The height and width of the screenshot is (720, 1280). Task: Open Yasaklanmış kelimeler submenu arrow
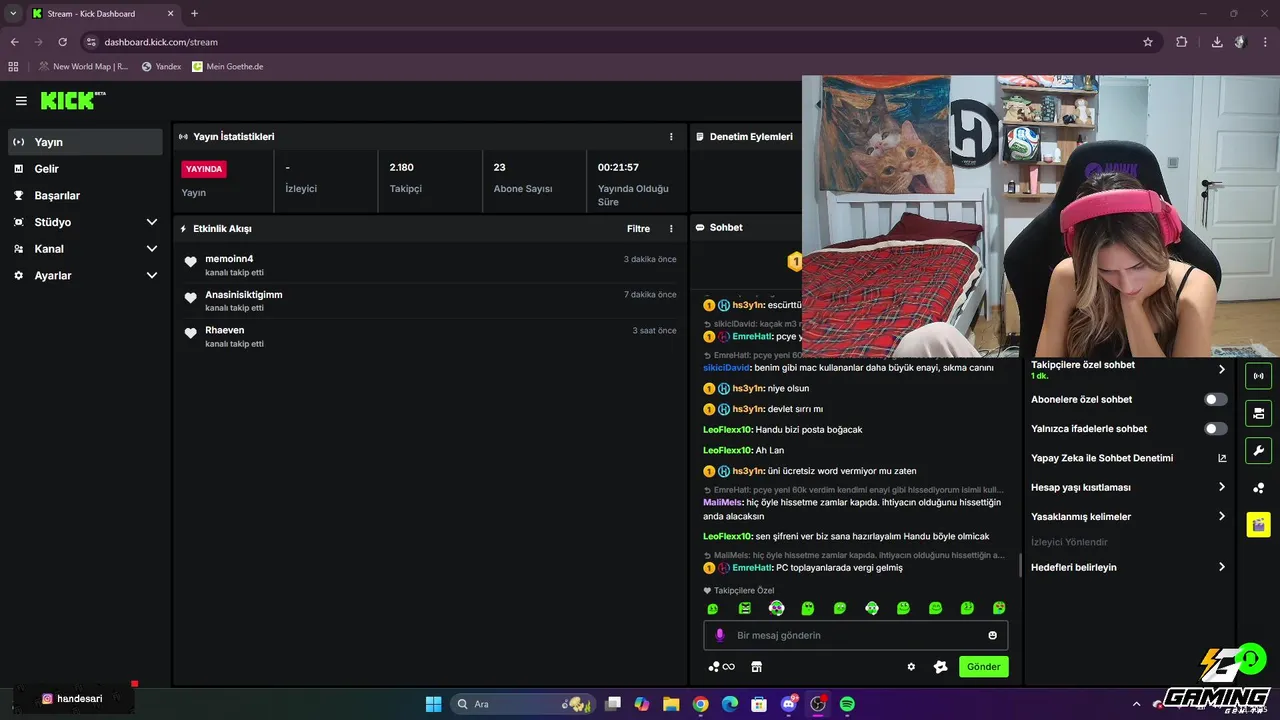[x=1222, y=517]
